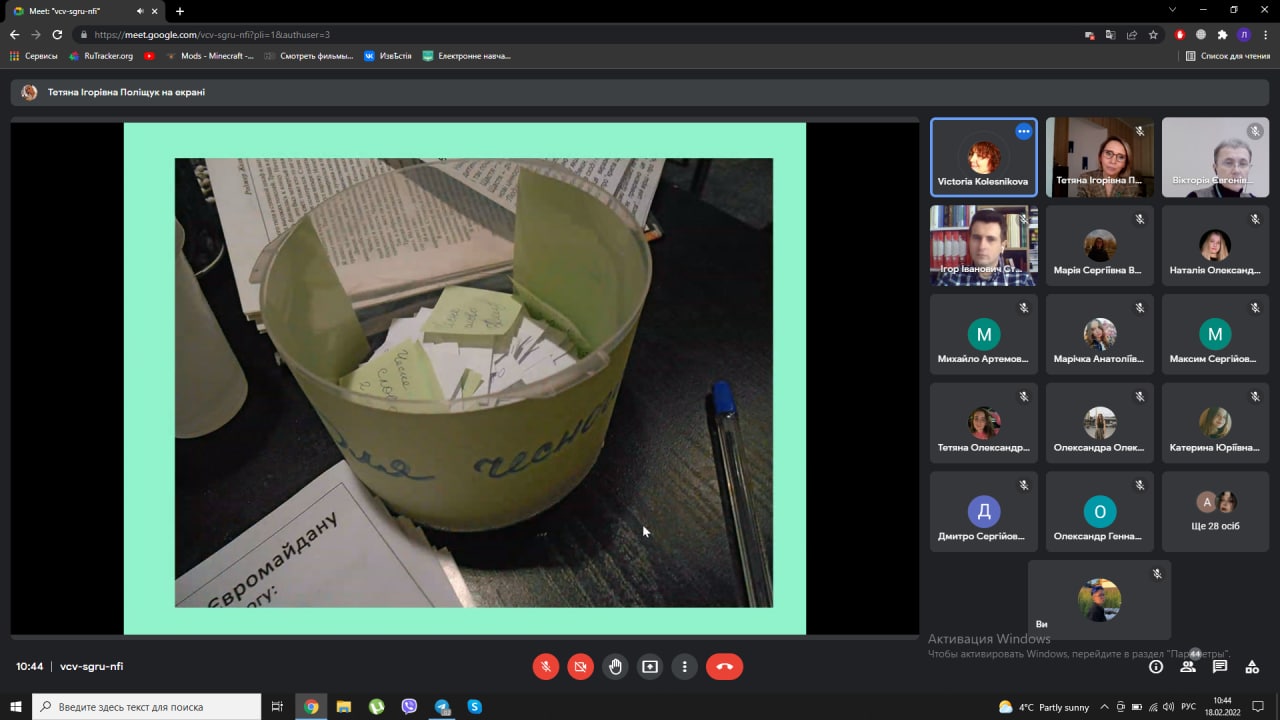This screenshot has width=1280, height=720.
Task: Turn on the camera
Action: click(580, 666)
